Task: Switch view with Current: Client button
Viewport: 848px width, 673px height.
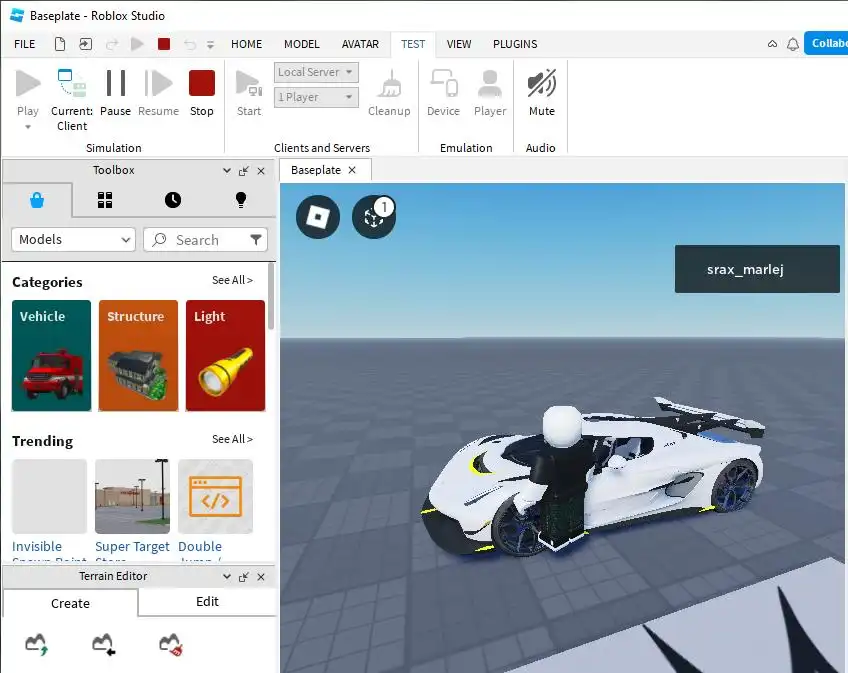Action: 72,100
